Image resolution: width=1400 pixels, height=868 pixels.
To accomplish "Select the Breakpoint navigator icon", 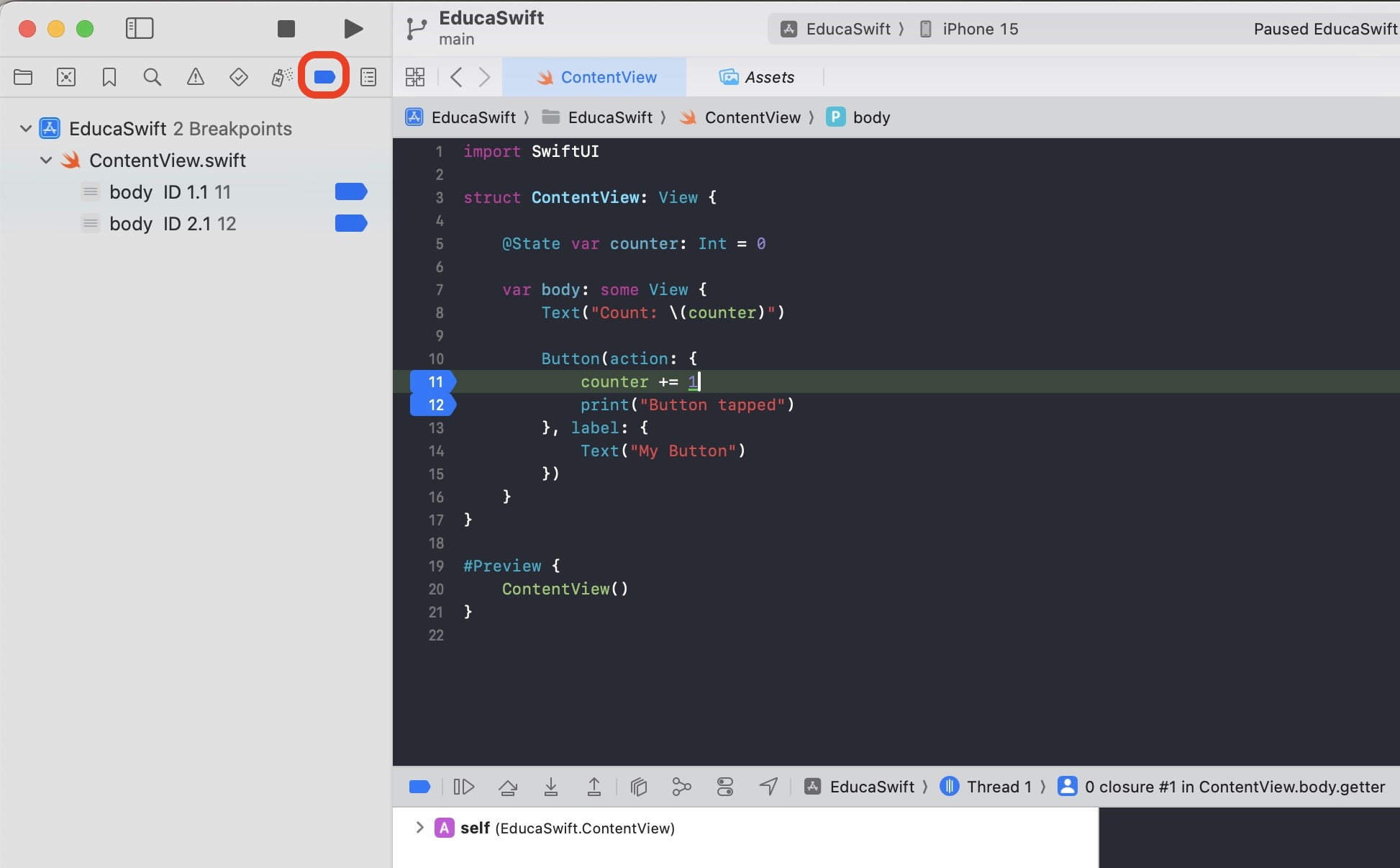I will (324, 77).
